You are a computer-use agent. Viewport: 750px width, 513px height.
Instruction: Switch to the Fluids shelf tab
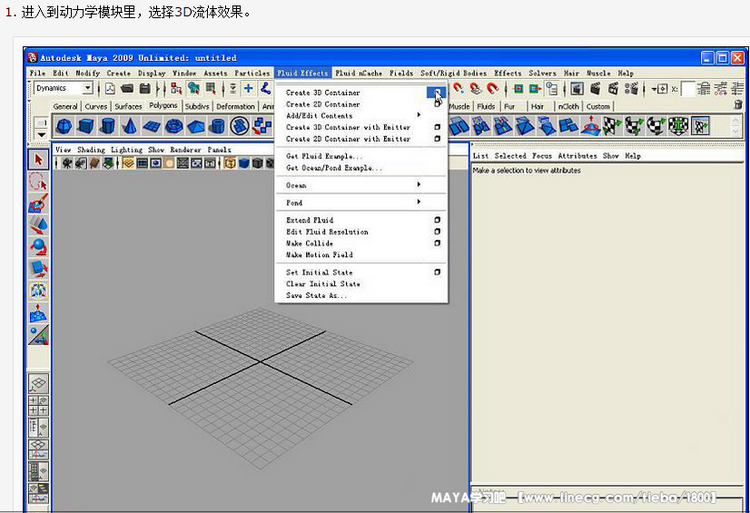coord(486,106)
